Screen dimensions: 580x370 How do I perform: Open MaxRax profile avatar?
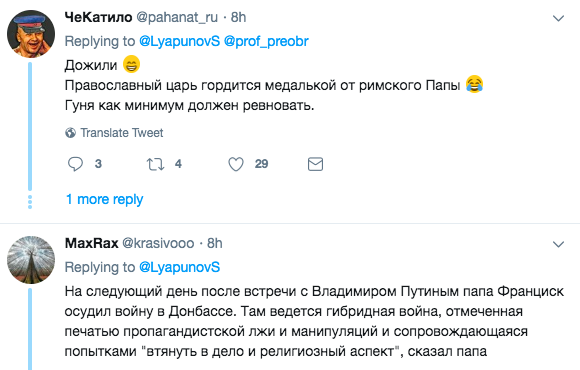click(31, 260)
